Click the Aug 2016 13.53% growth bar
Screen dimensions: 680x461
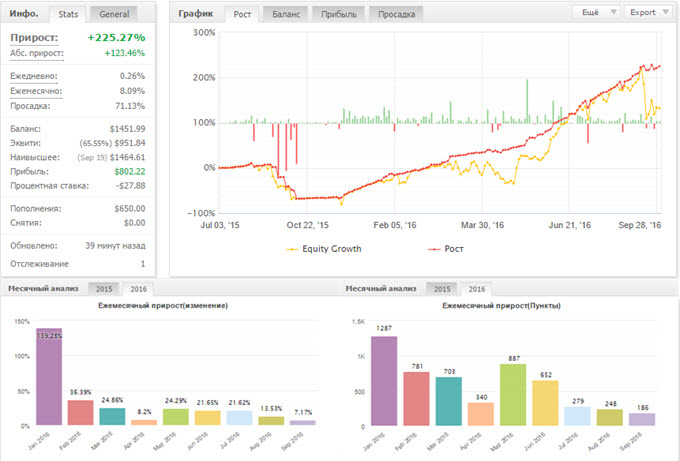(271, 421)
